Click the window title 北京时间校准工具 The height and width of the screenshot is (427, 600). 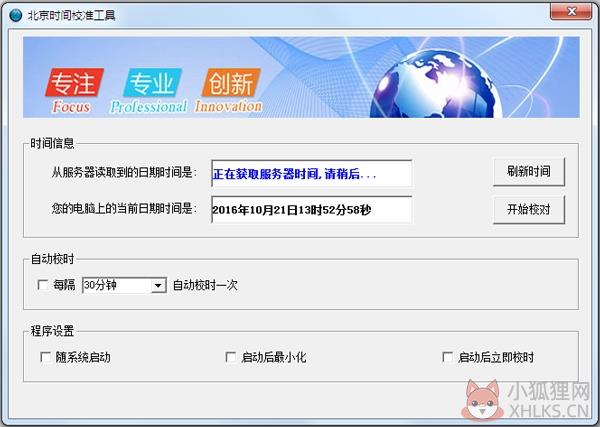pos(71,15)
